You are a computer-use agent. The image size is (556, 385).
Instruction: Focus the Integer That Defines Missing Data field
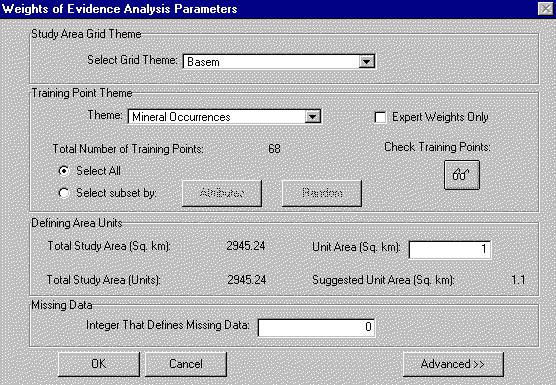[x=316, y=327]
